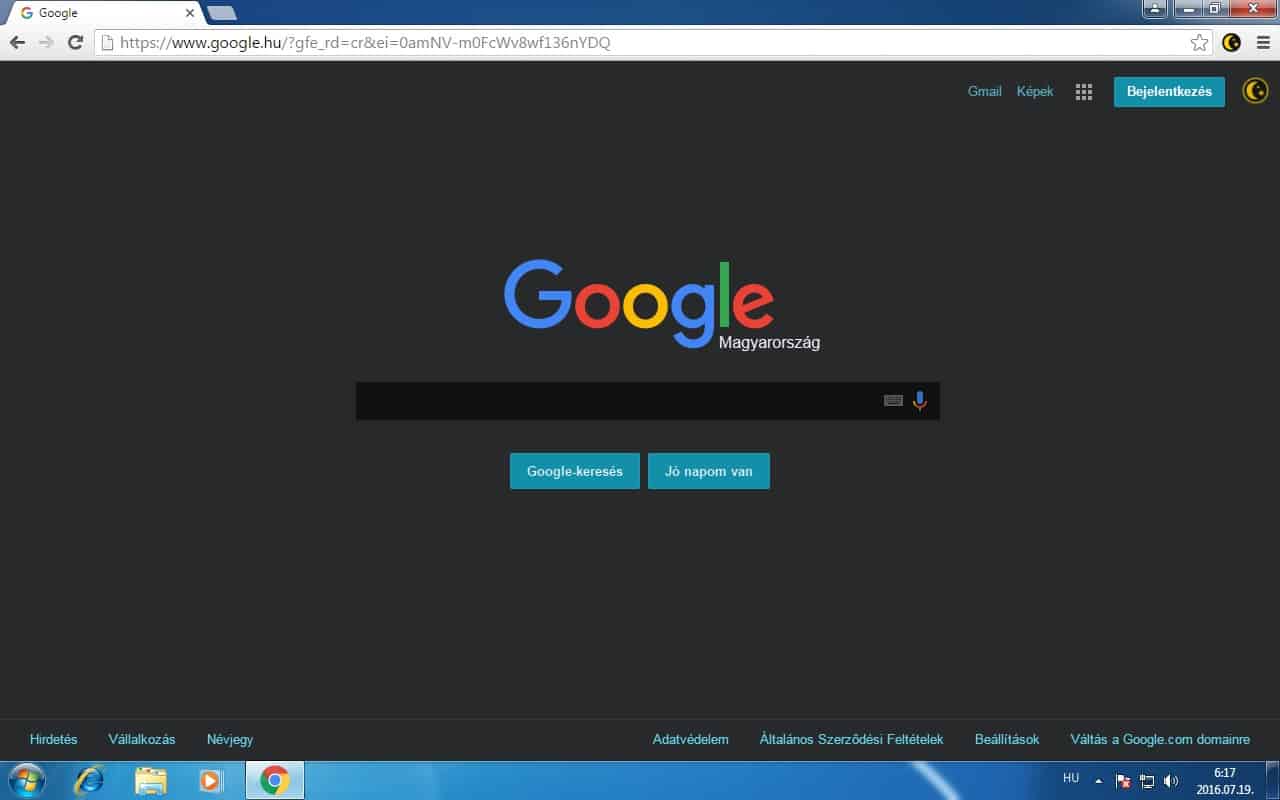Screen dimensions: 1280x800
Task: Click the moon extension icon in toolbar
Action: [x=1232, y=42]
